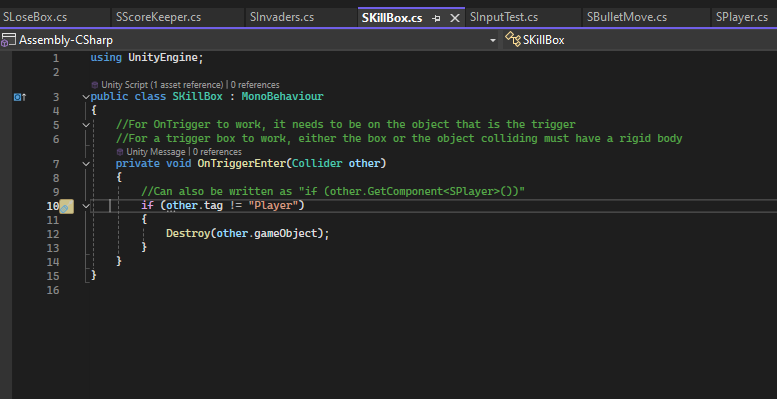777x399 pixels.
Task: Switch to the SInvaders.cs tab
Action: 282,17
